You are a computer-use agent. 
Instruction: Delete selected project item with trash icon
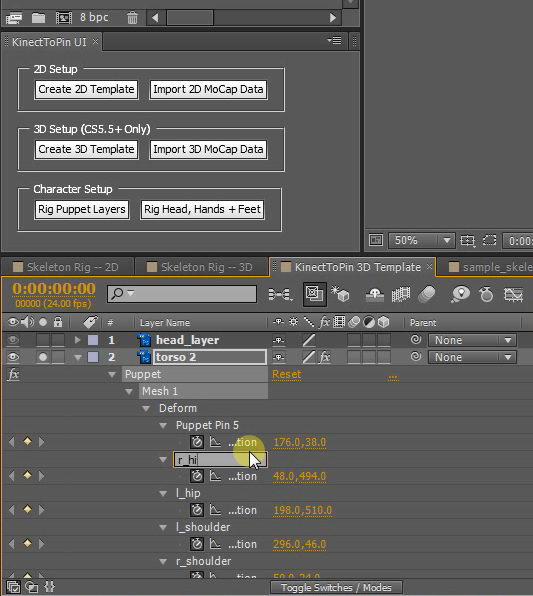pyautogui.click(x=132, y=17)
